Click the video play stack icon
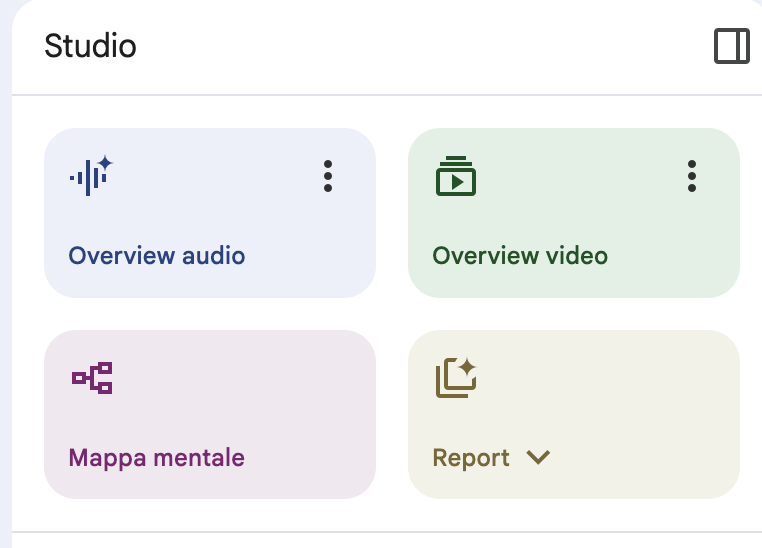Screen dimensions: 762x548 455,176
